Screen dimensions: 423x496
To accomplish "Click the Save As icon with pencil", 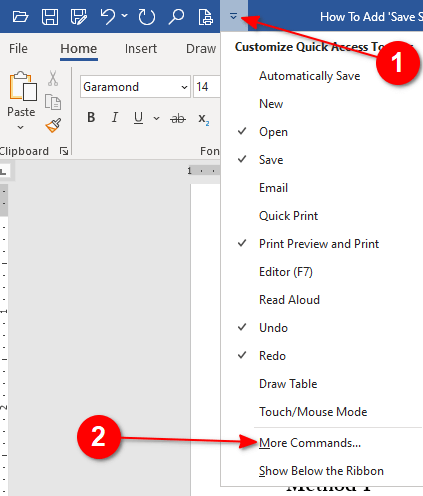I will pyautogui.click(x=79, y=16).
